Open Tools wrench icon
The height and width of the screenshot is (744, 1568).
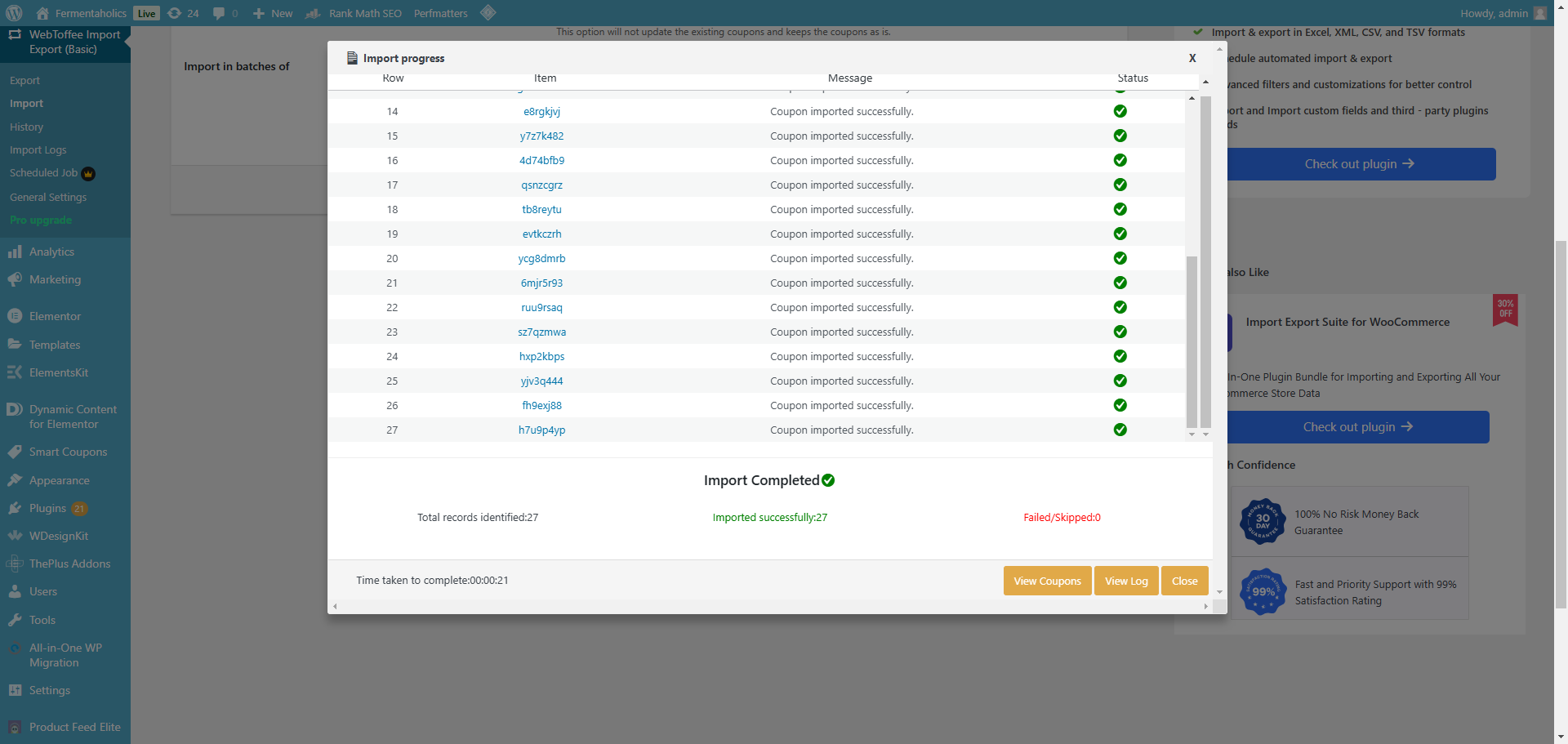pos(15,620)
